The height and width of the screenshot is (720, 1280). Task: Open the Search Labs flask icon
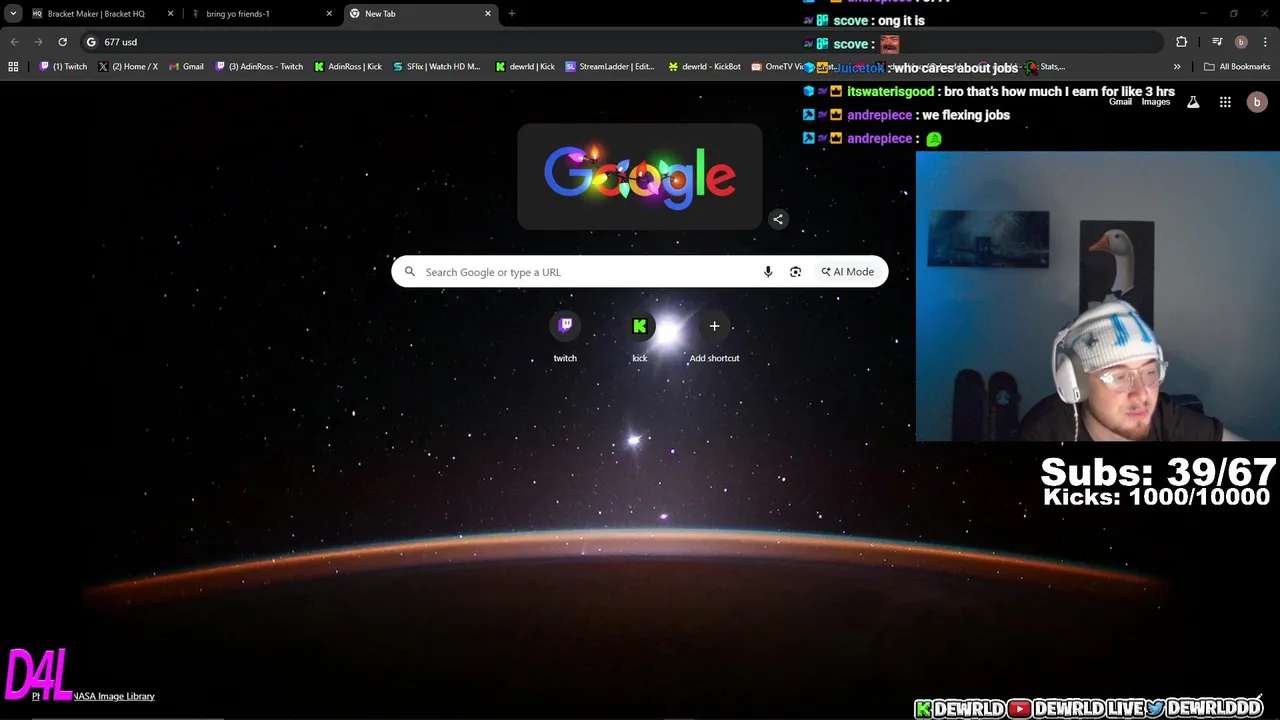1193,102
